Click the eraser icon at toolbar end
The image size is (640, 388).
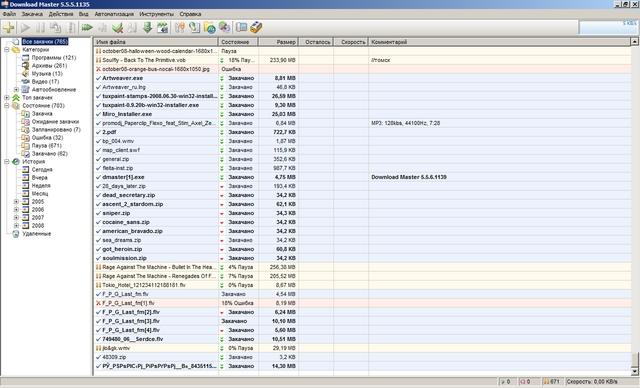256,28
